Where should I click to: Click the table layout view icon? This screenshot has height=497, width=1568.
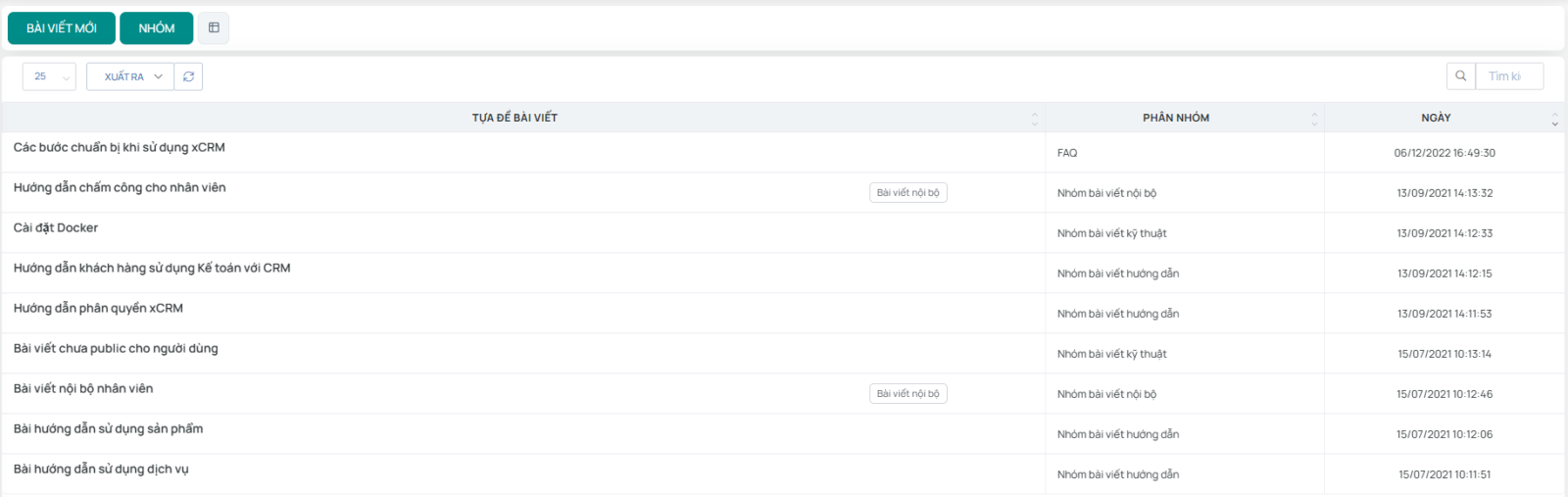coord(214,28)
